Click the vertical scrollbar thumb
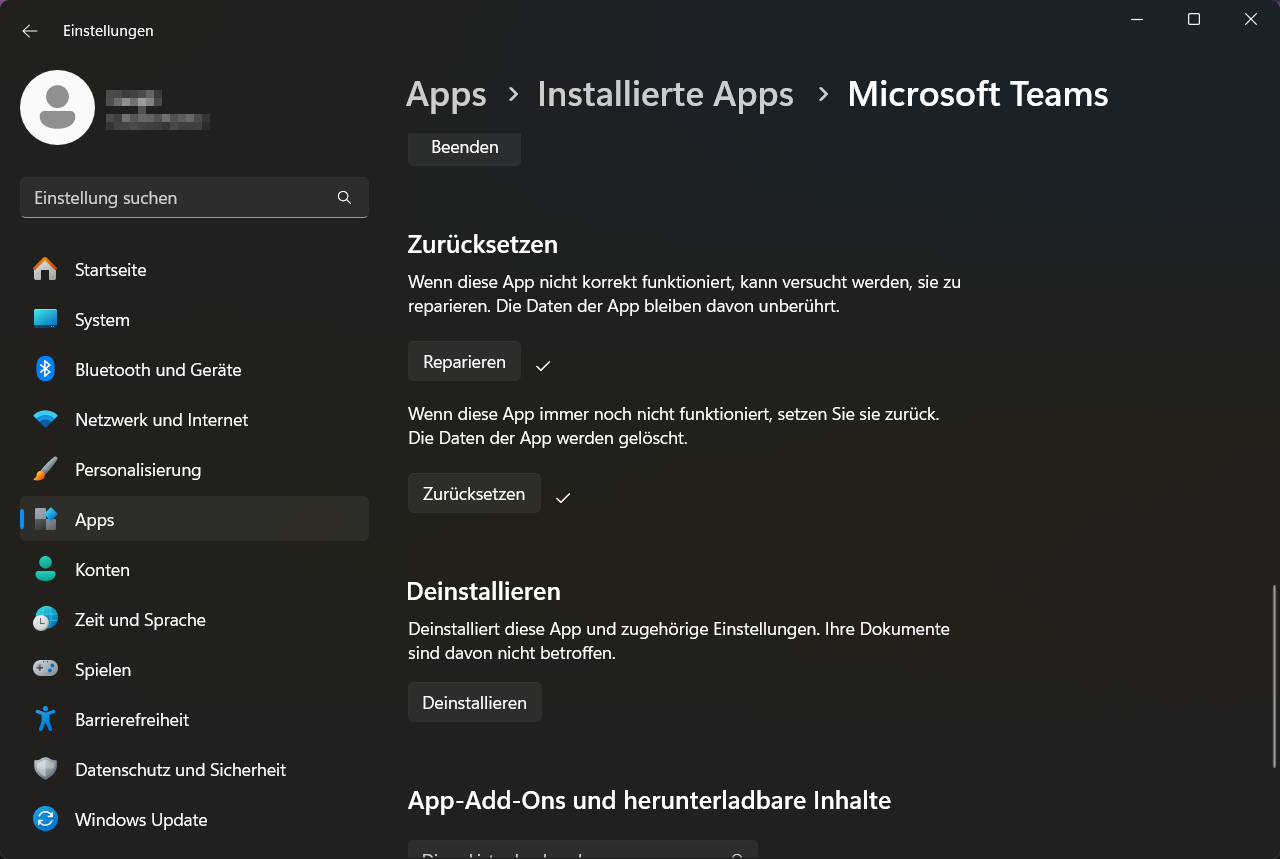This screenshot has height=859, width=1280. pos(1274,677)
